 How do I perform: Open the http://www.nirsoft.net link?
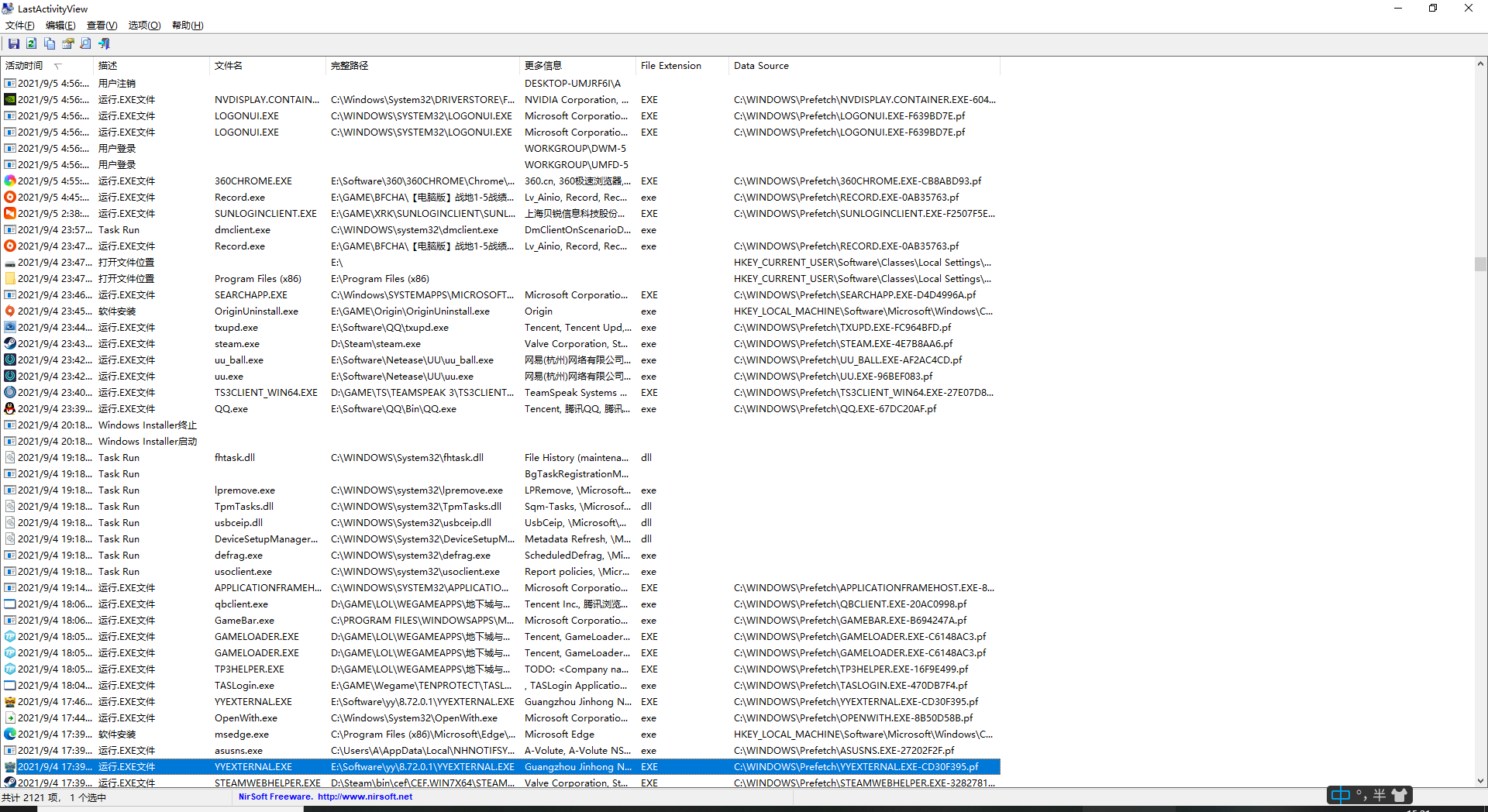point(365,797)
